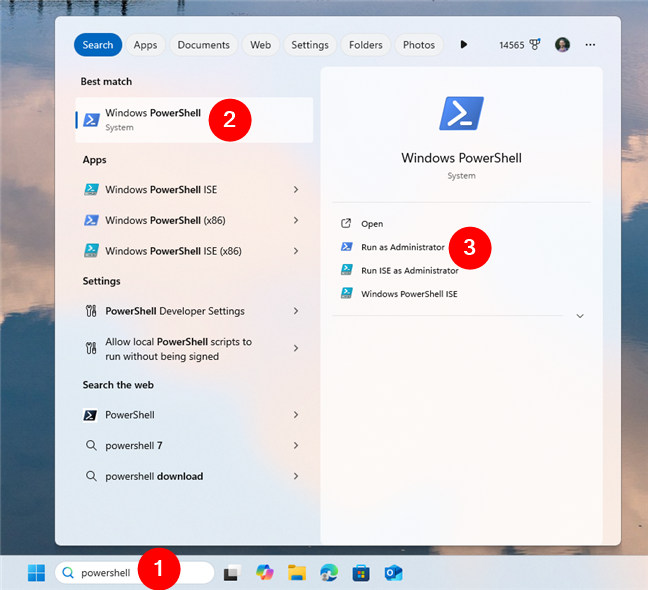This screenshot has height=590, width=648.
Task: Select the Search filter tab
Action: point(98,45)
